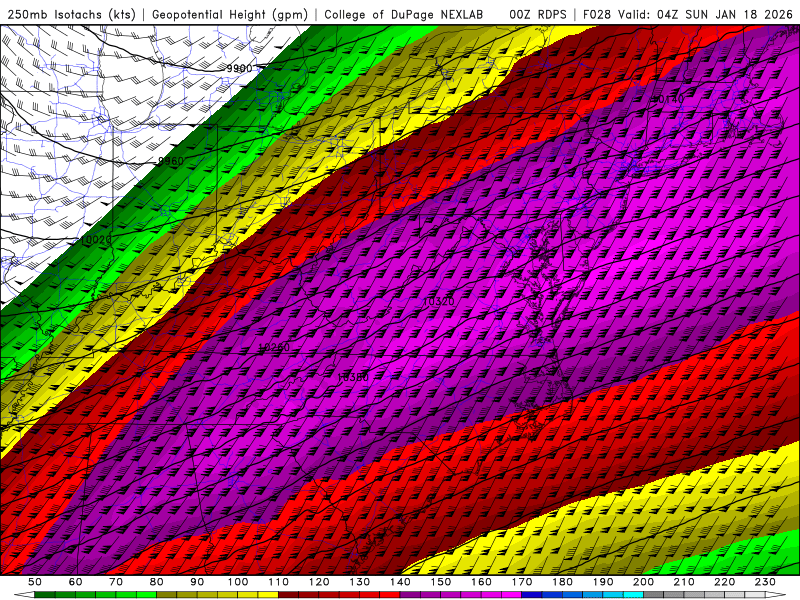Click the 60 value on the color scale
Viewport: 800px width, 600px height.
[76, 582]
